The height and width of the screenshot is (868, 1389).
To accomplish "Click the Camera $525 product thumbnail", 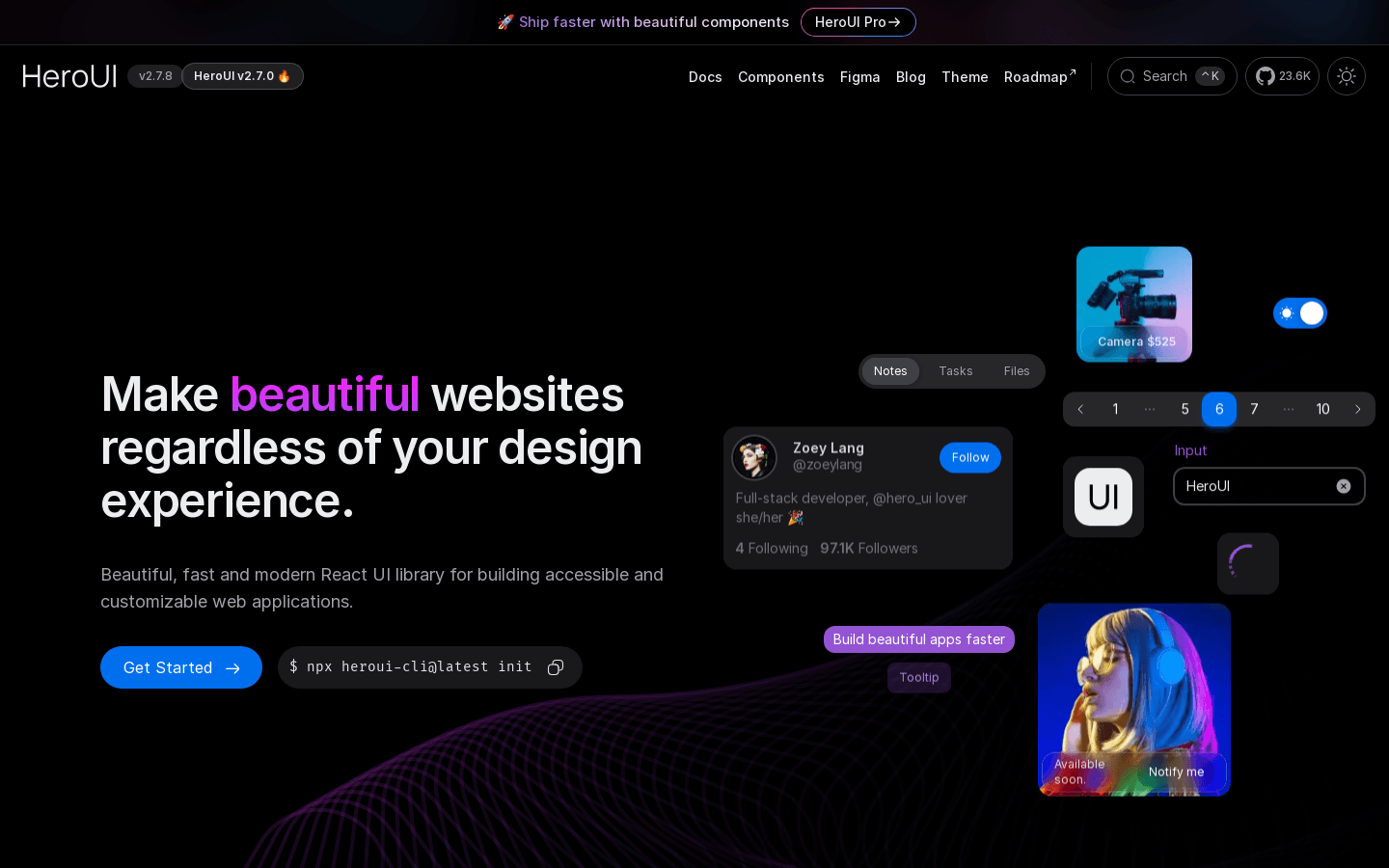I will pos(1134,304).
